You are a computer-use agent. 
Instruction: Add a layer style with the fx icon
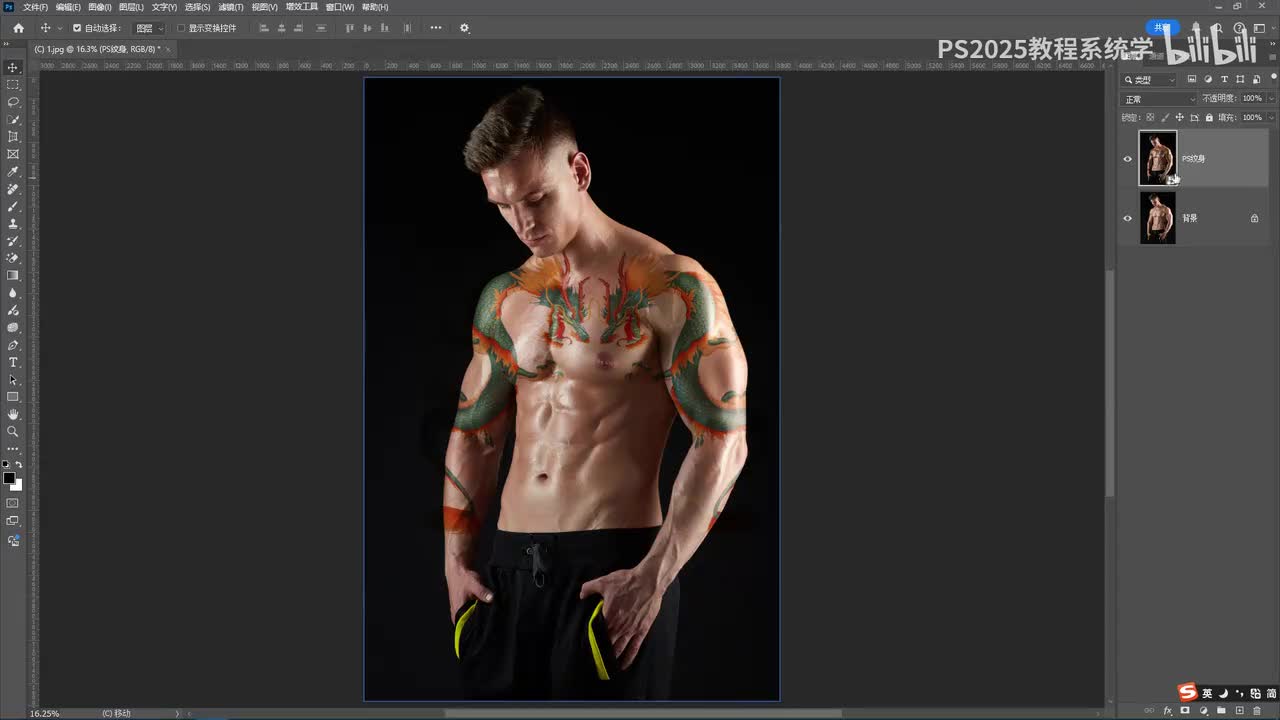pos(1167,711)
